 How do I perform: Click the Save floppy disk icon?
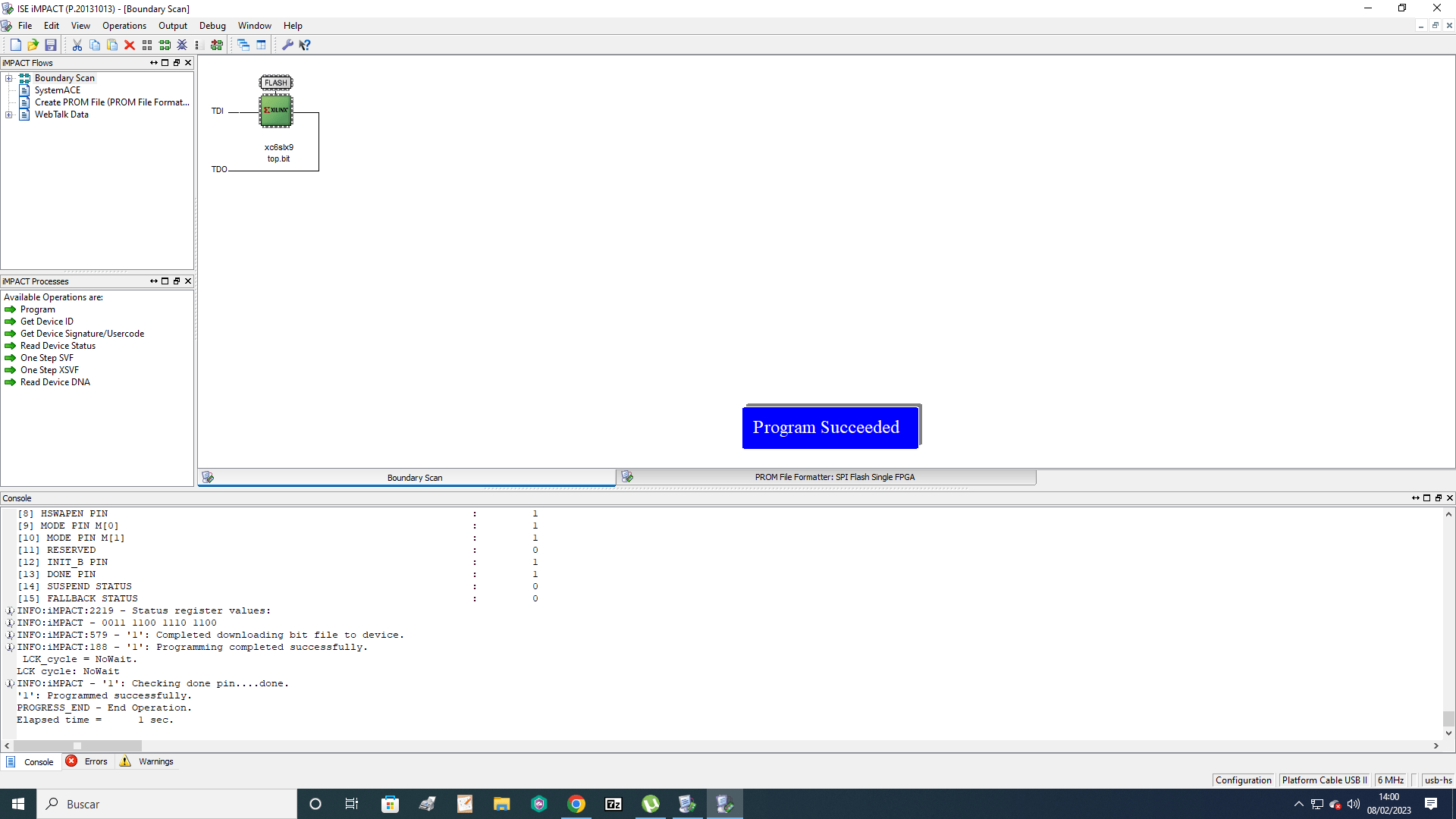tap(51, 45)
